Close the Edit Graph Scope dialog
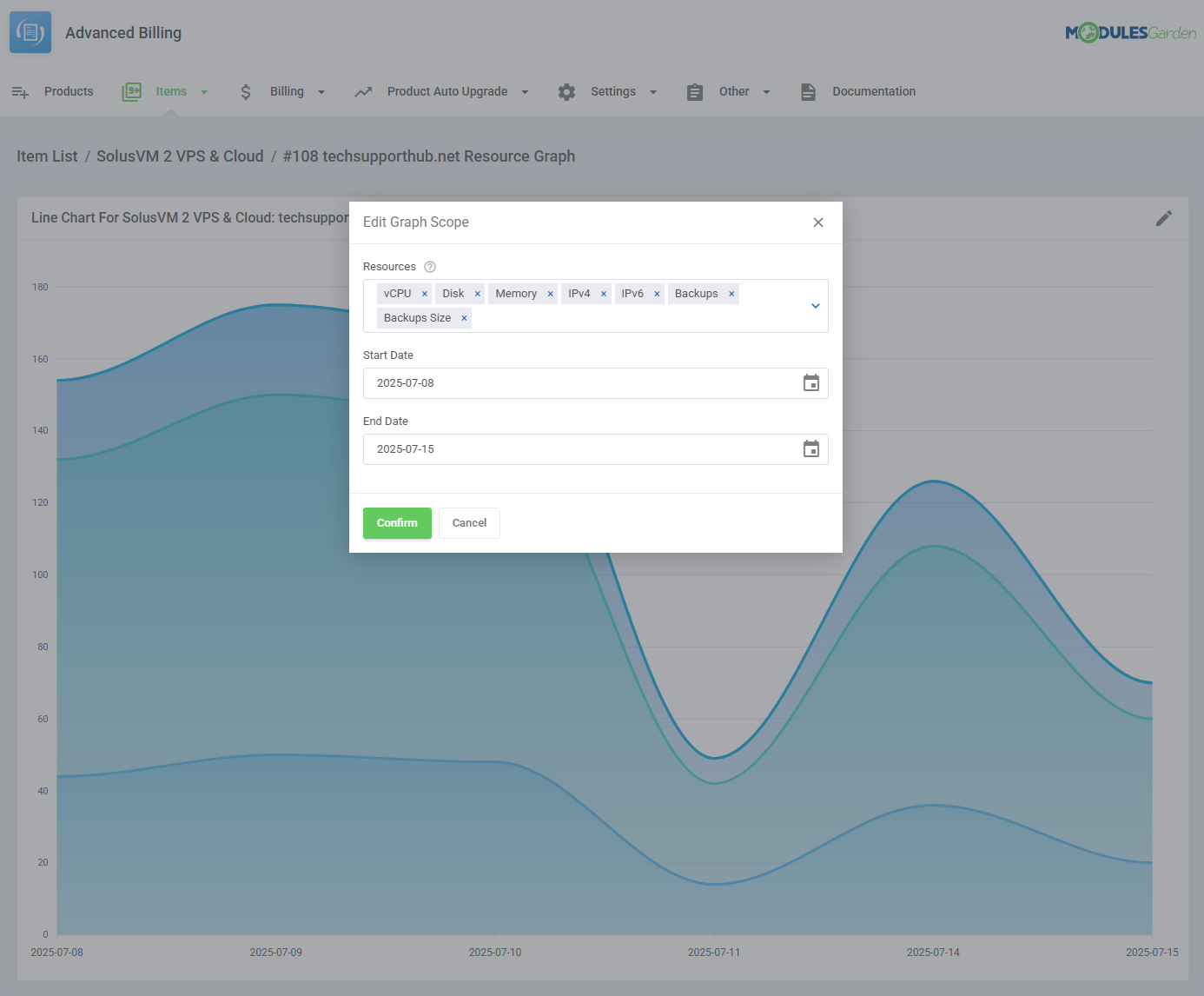This screenshot has height=996, width=1204. (817, 222)
